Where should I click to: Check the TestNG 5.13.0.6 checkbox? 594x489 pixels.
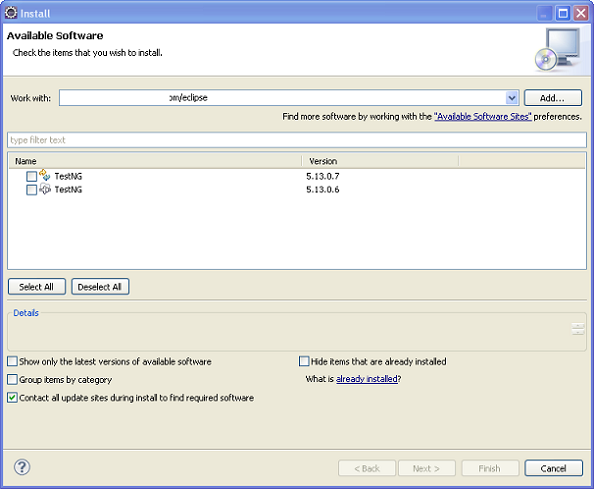(x=31, y=189)
